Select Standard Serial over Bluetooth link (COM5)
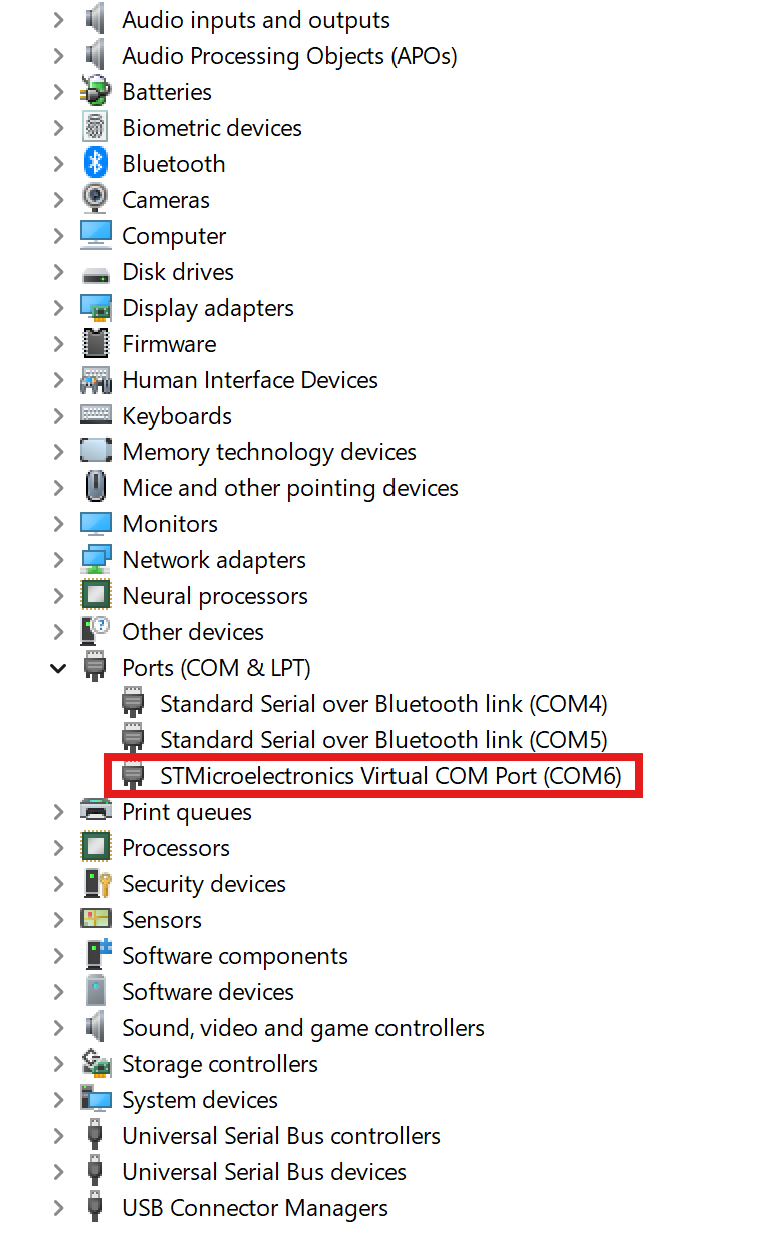 click(384, 740)
